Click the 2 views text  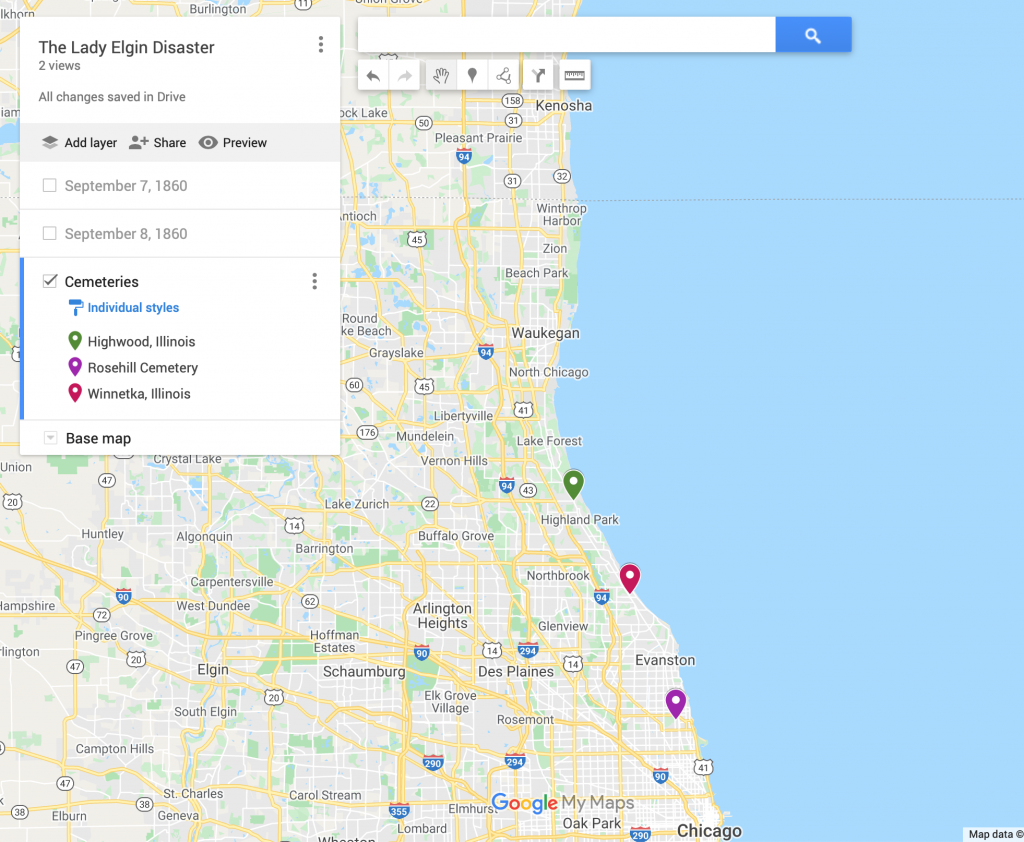59,65
